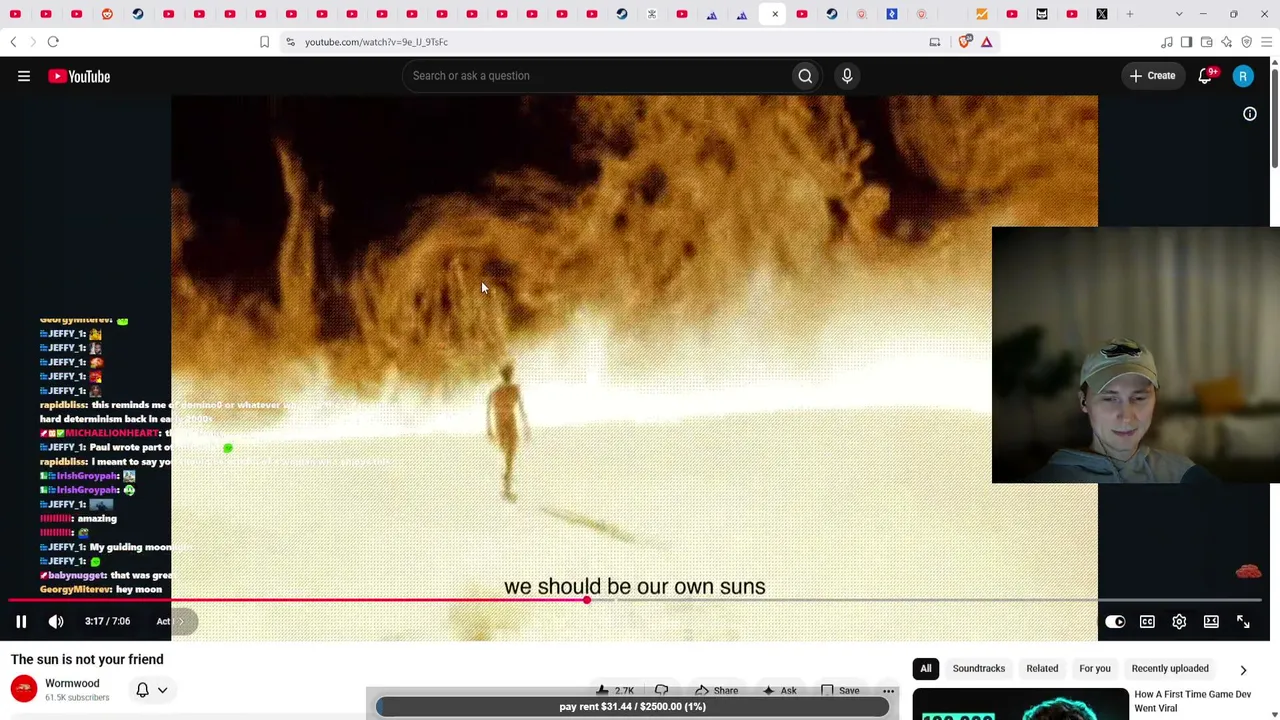Select the For you filter chip
The width and height of the screenshot is (1280, 720).
[1095, 669]
